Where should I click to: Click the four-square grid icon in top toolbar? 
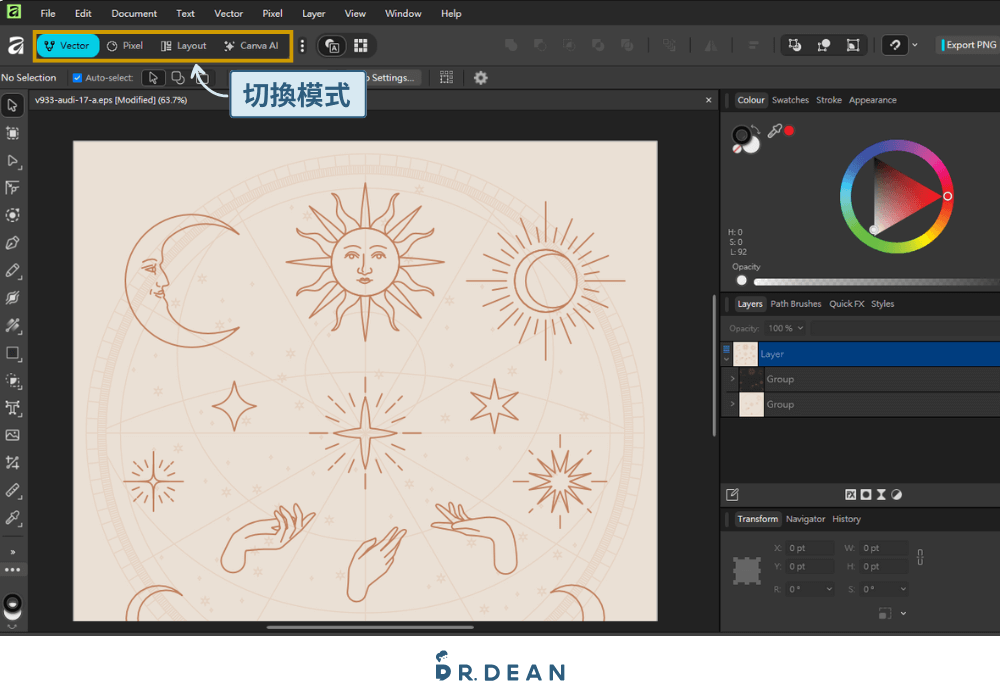[x=360, y=45]
